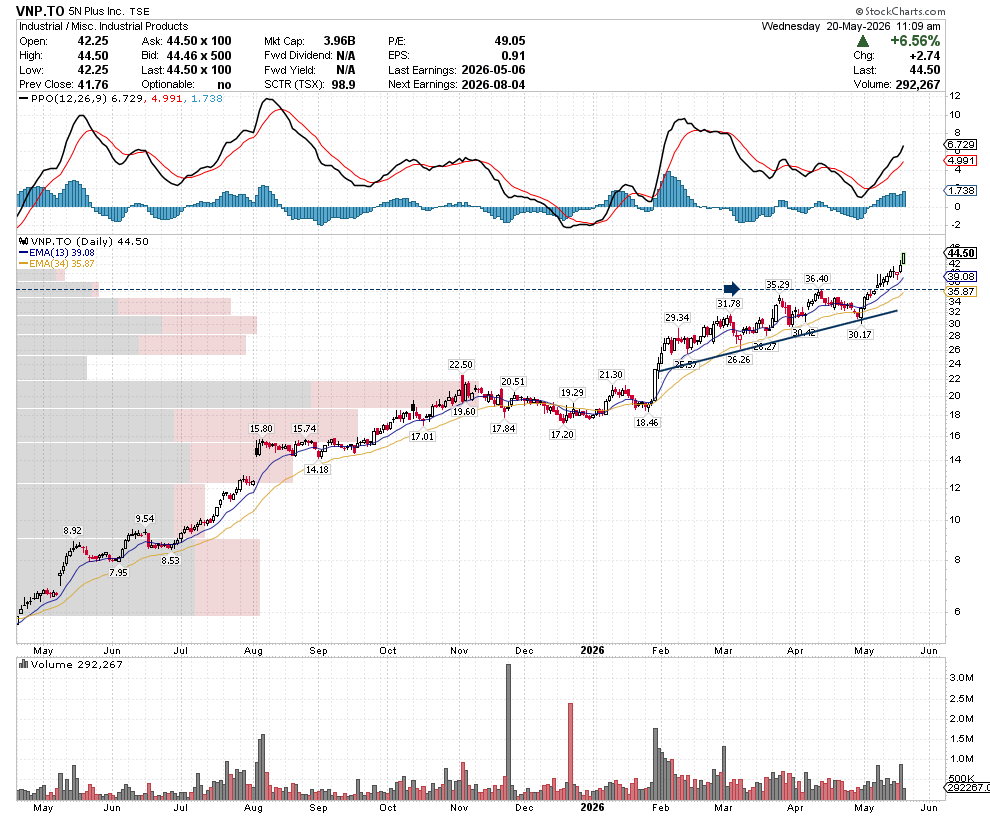
Task: Click Next Earnings date 2026-08-04
Action: point(493,85)
